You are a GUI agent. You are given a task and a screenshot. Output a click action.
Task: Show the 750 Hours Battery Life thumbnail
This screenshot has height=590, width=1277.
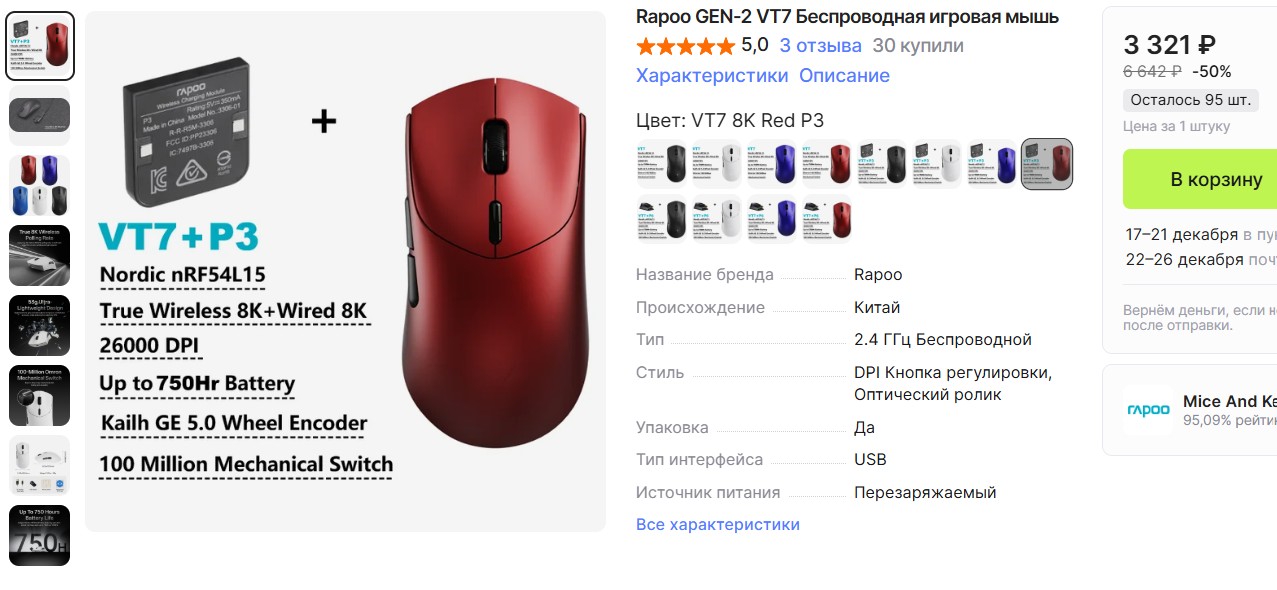(40, 535)
